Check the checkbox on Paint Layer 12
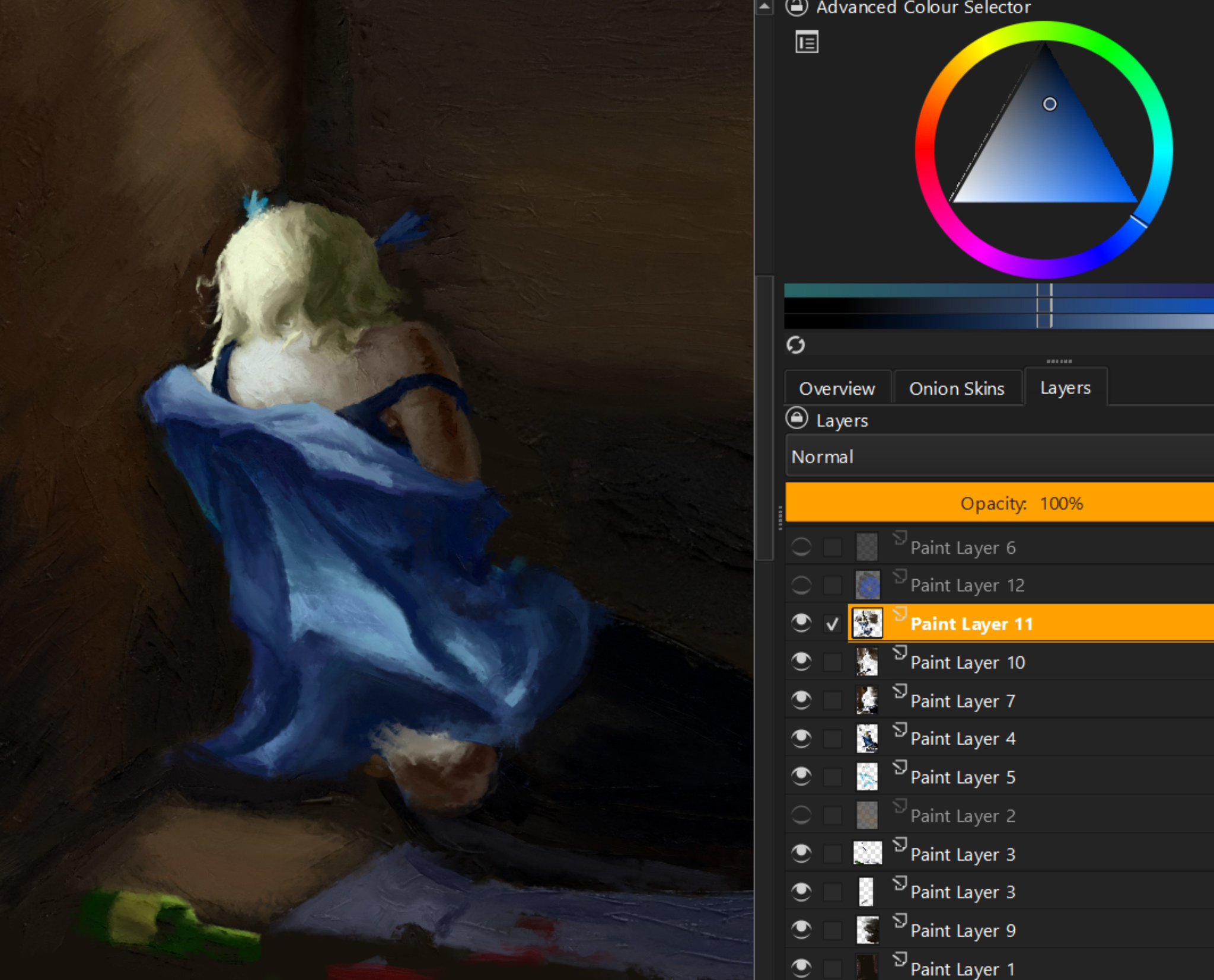Screen dimensions: 1214x980 [833, 585]
